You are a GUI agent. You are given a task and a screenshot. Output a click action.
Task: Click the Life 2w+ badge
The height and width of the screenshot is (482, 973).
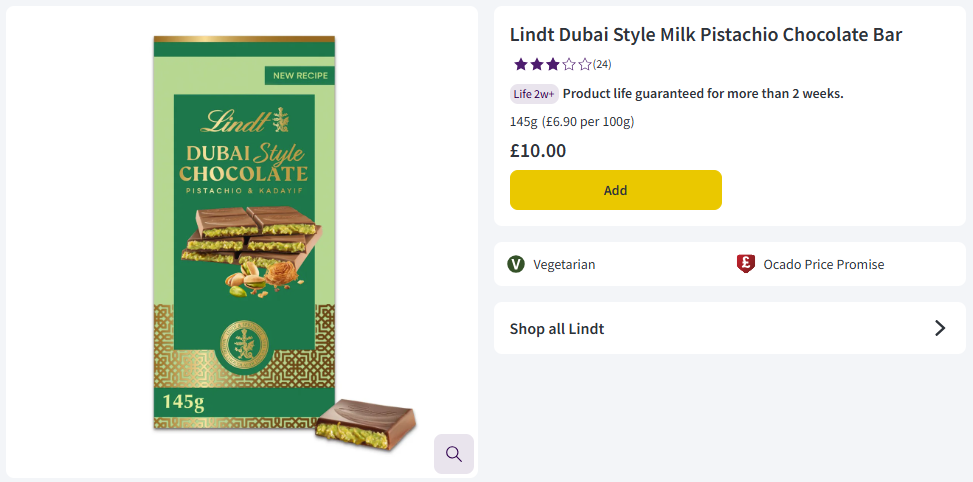coord(534,94)
